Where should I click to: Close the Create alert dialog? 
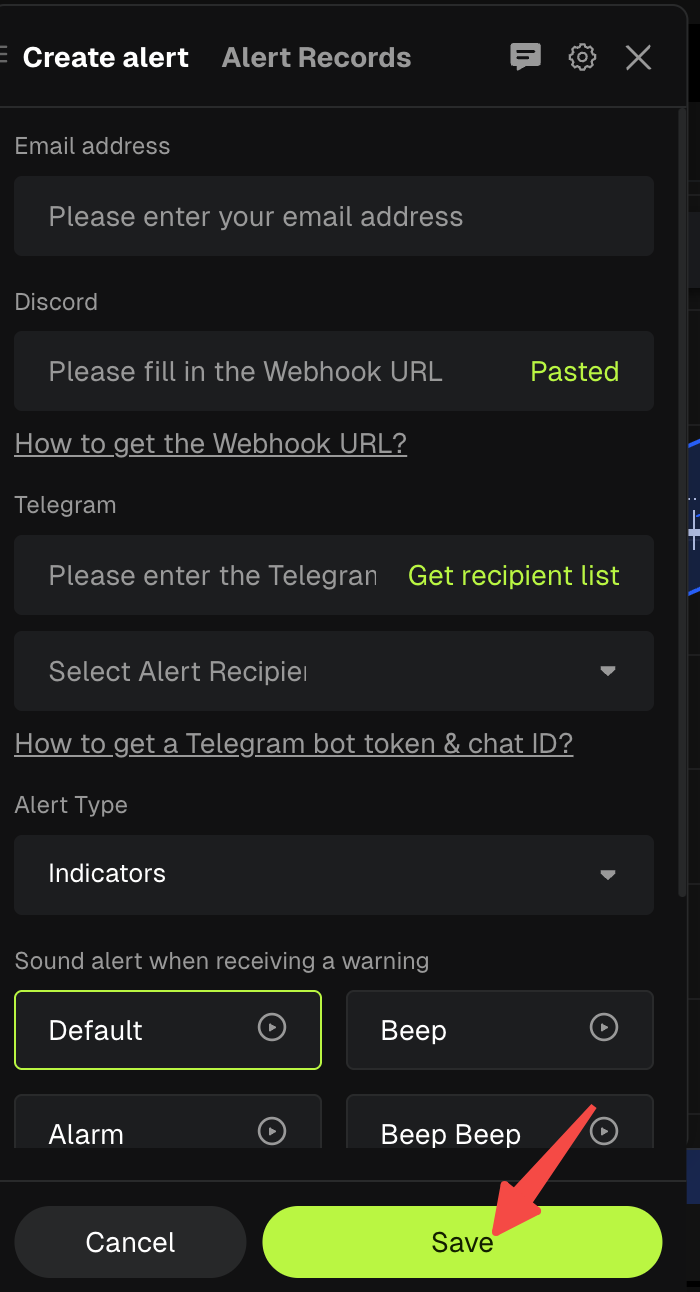coord(638,57)
